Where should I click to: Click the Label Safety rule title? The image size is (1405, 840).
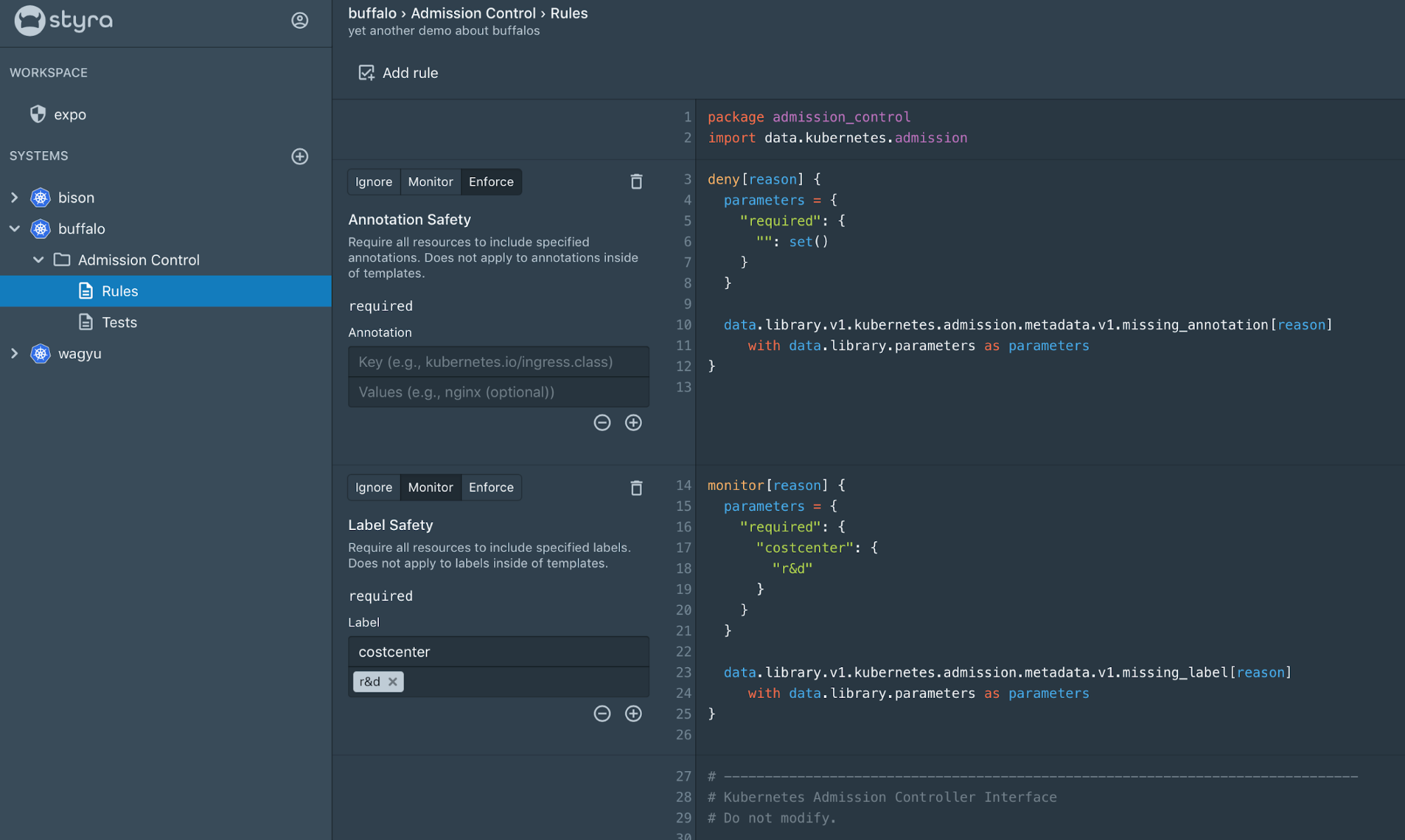390,525
